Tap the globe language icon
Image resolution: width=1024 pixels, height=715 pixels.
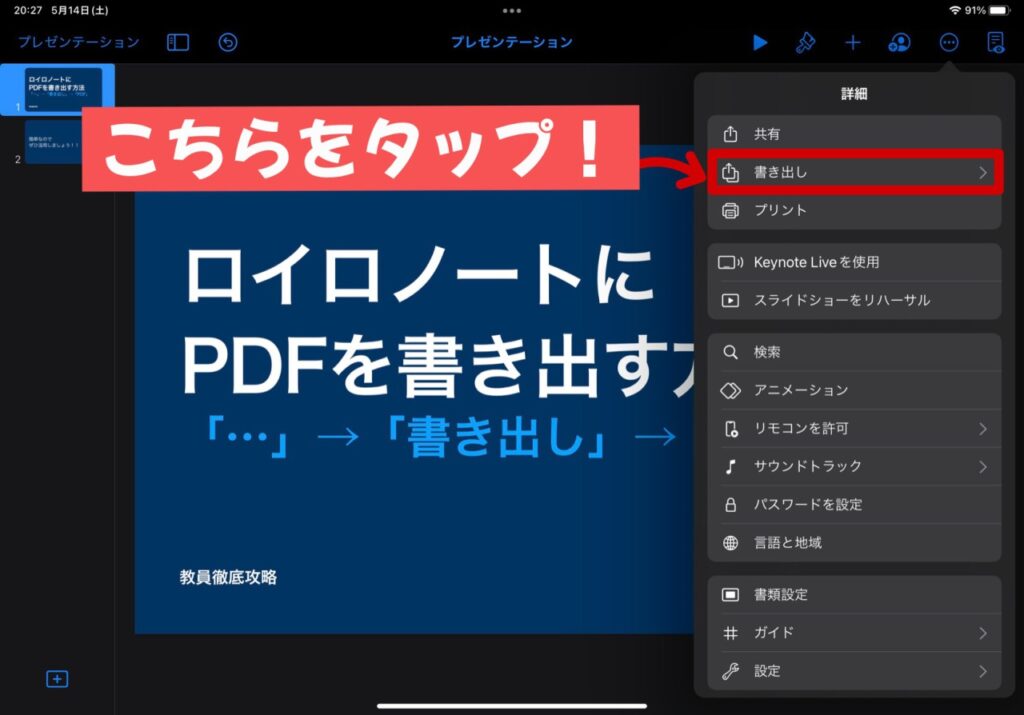point(730,543)
